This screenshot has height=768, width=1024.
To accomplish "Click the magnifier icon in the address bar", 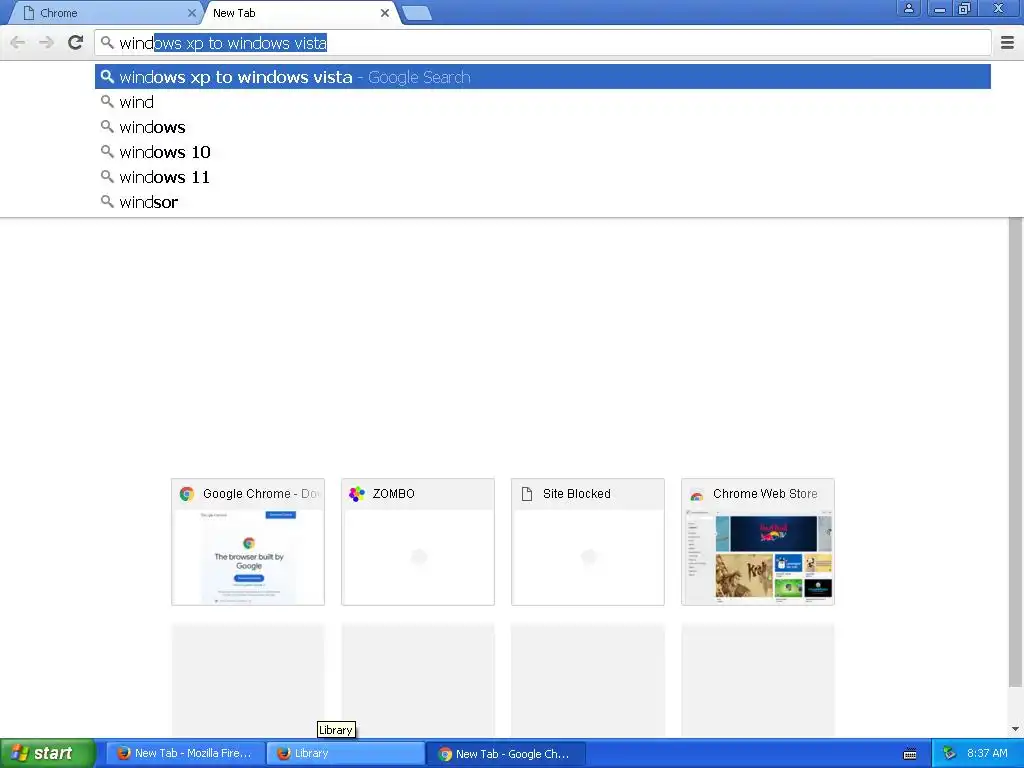I will (107, 43).
